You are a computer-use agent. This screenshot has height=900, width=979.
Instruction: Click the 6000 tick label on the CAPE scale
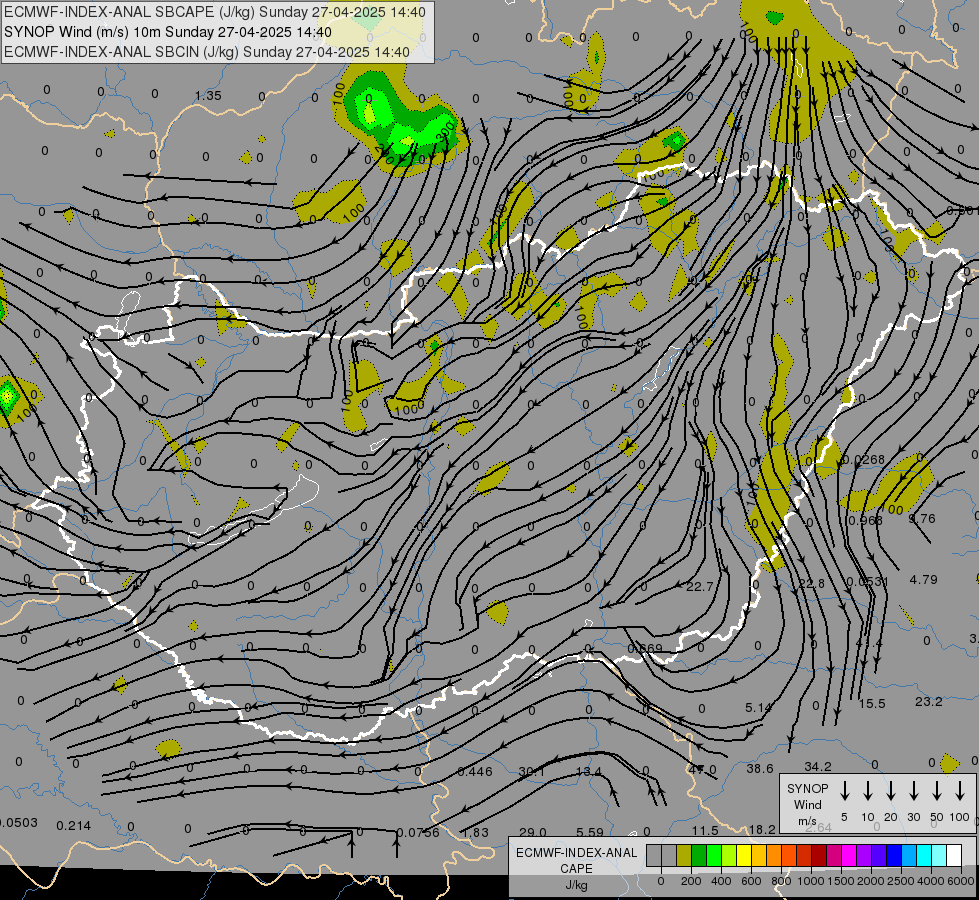pyautogui.click(x=961, y=881)
